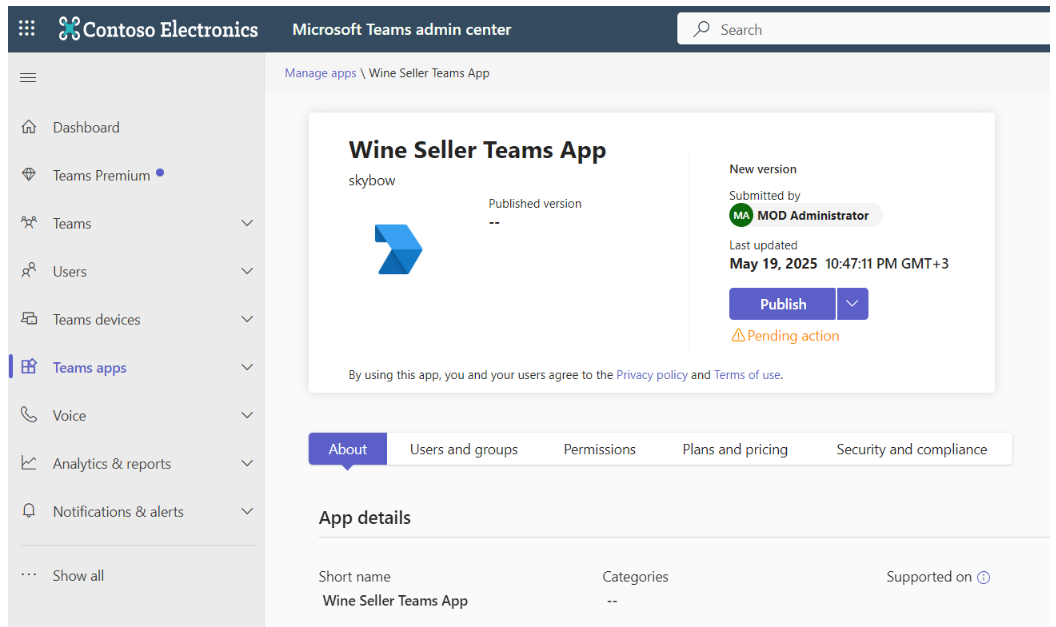Open the Plans and pricing tab
Viewport: 1056px width, 627px height.
coord(735,449)
